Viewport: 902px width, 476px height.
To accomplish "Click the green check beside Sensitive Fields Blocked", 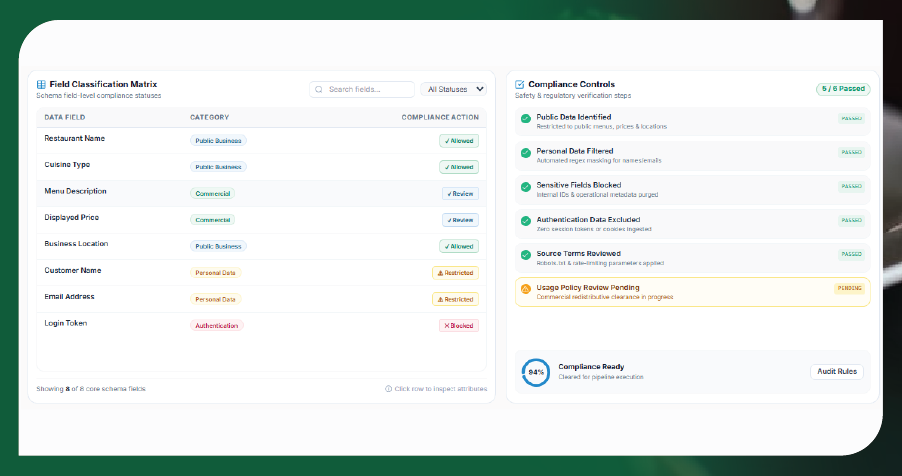I will (526, 187).
